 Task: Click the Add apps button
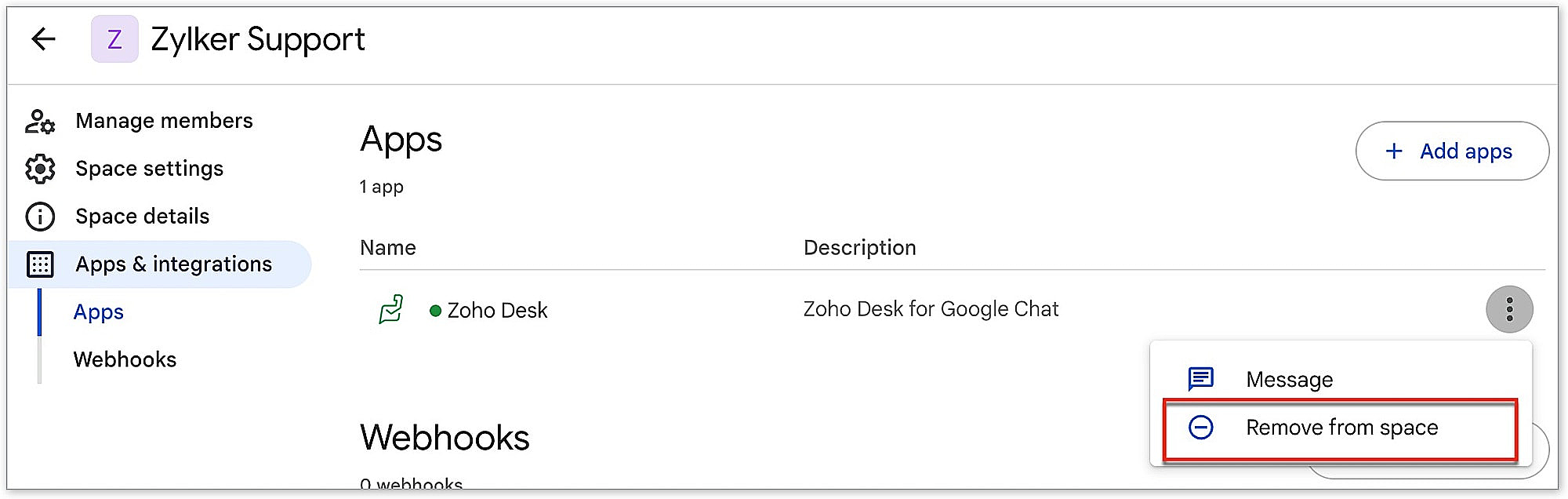(x=1451, y=151)
